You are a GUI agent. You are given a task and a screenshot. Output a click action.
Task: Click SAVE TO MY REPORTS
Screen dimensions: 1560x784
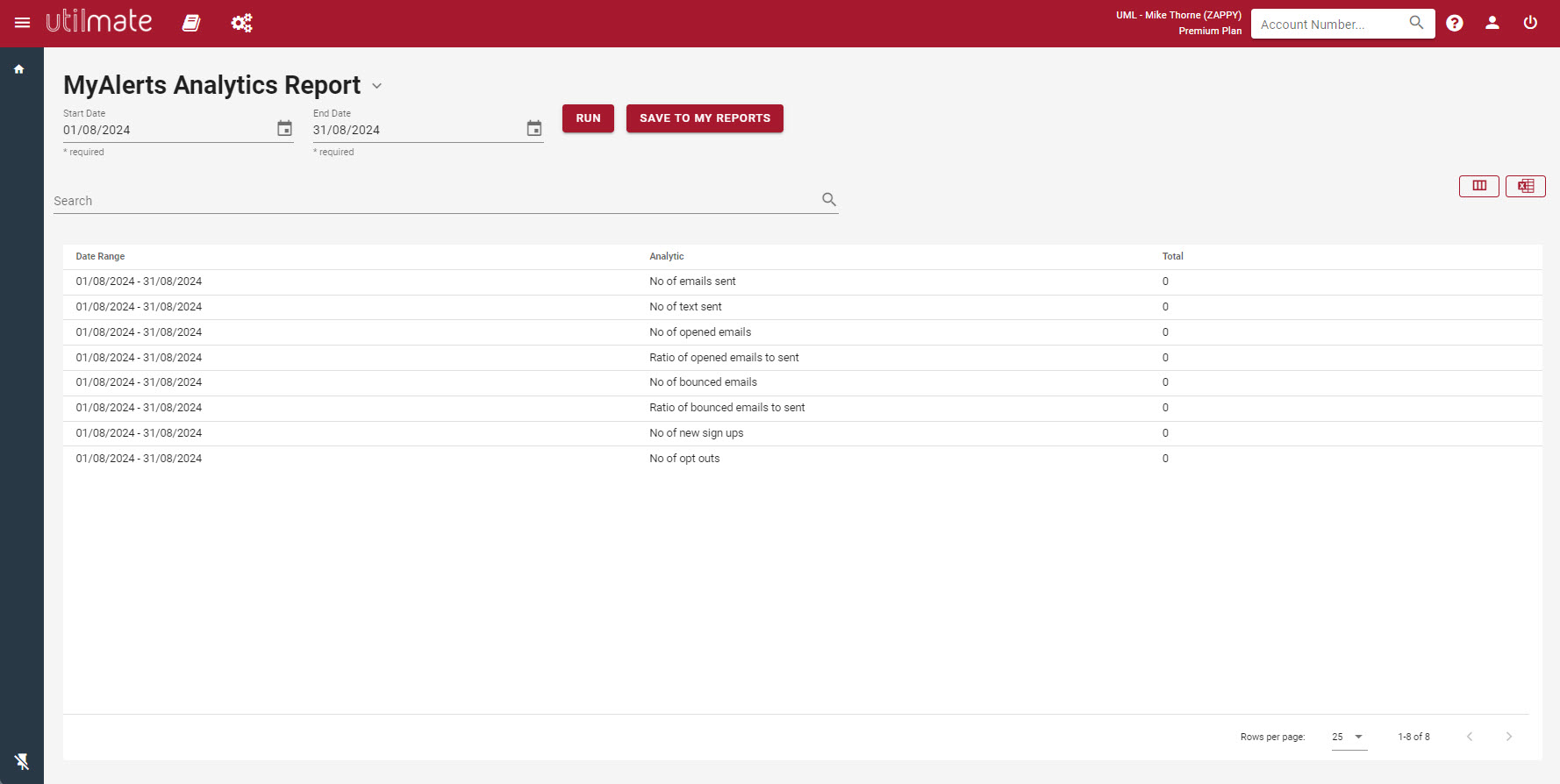(705, 118)
